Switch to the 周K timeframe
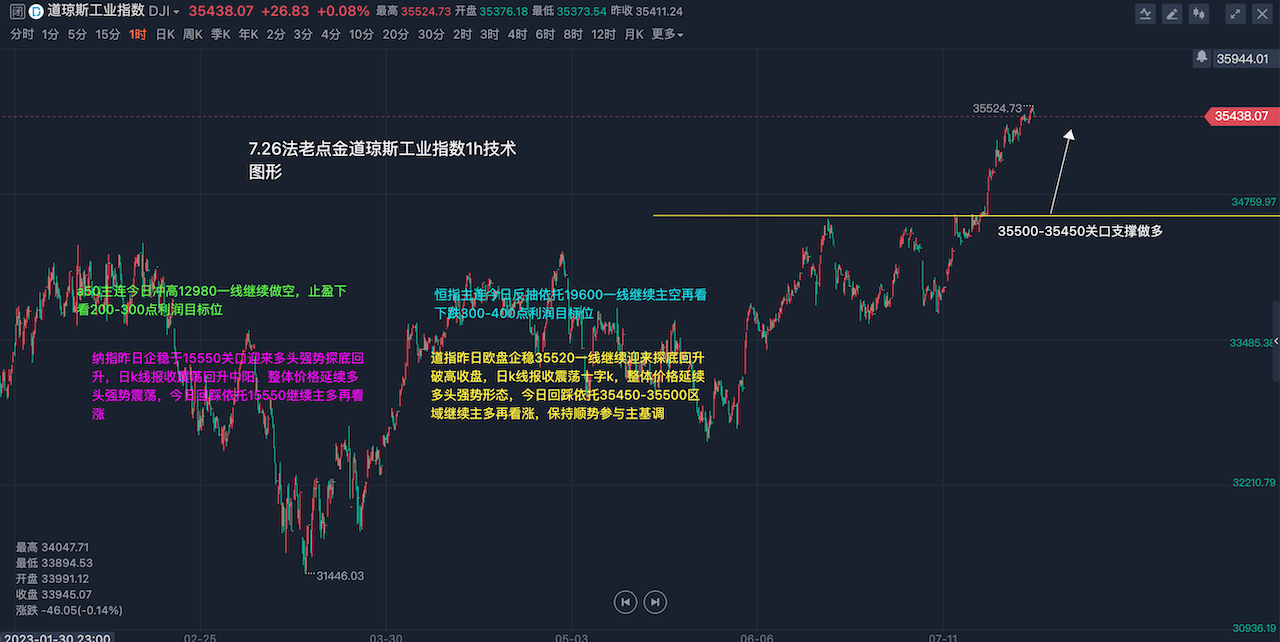Viewport: 1280px width, 642px height. (x=193, y=34)
